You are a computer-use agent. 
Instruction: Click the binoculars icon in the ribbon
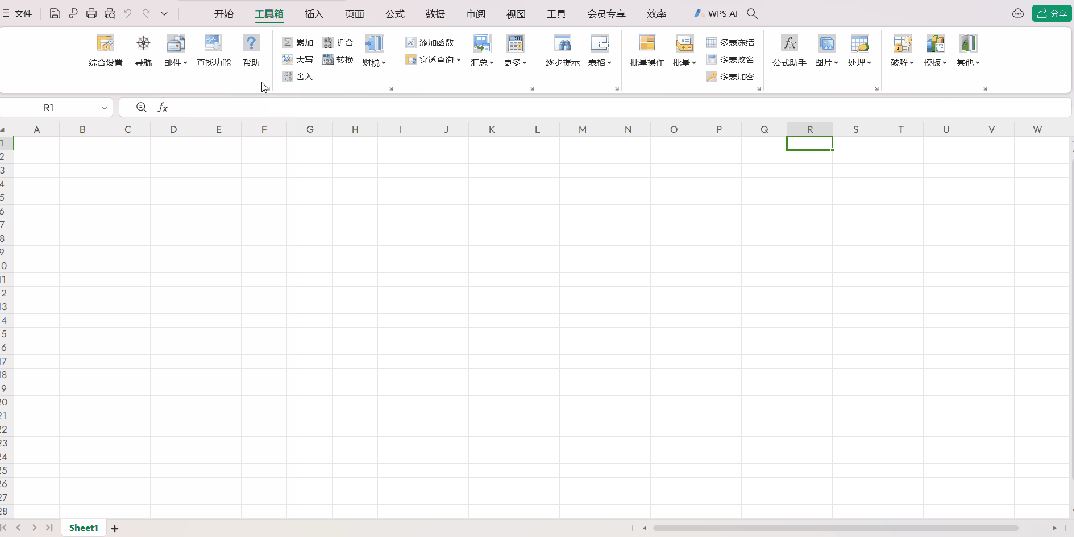point(563,44)
